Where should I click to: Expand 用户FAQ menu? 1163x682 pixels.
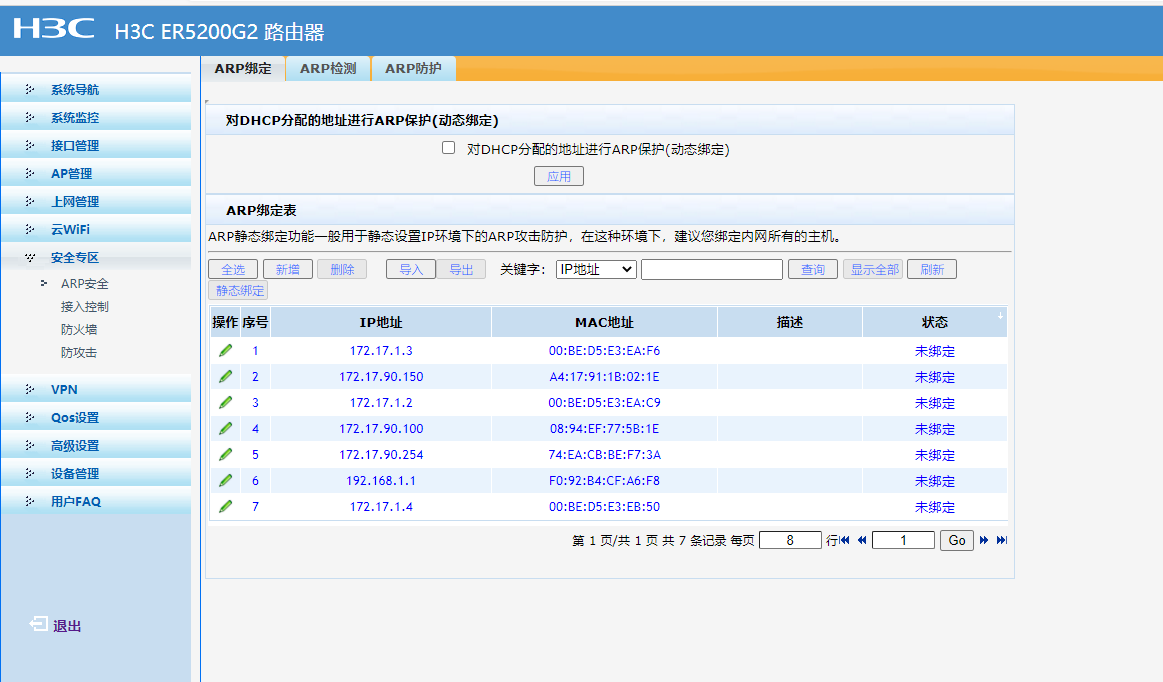point(96,502)
